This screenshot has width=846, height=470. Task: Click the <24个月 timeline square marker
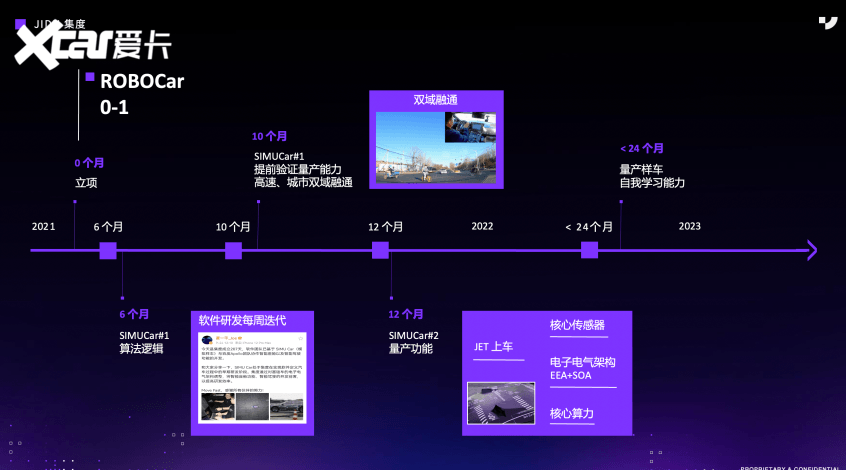tap(589, 250)
